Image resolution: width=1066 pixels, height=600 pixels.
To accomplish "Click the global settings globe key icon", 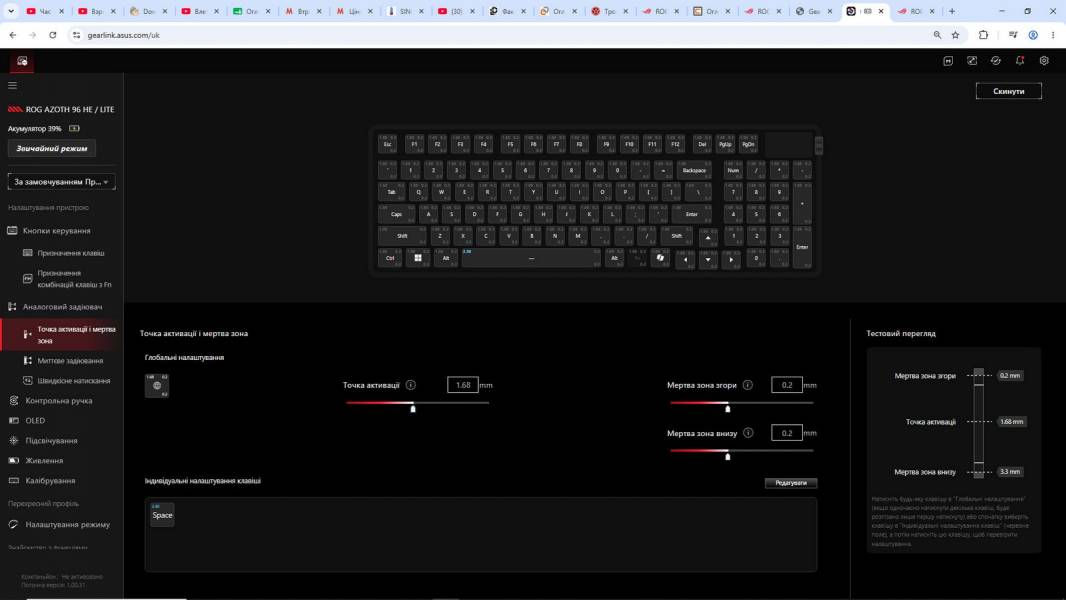I will [x=157, y=385].
